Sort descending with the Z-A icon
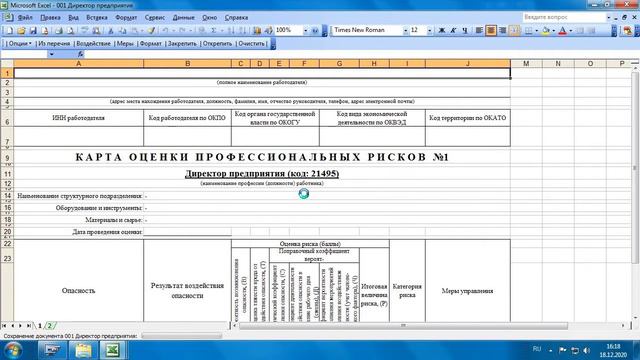 pyautogui.click(x=243, y=31)
